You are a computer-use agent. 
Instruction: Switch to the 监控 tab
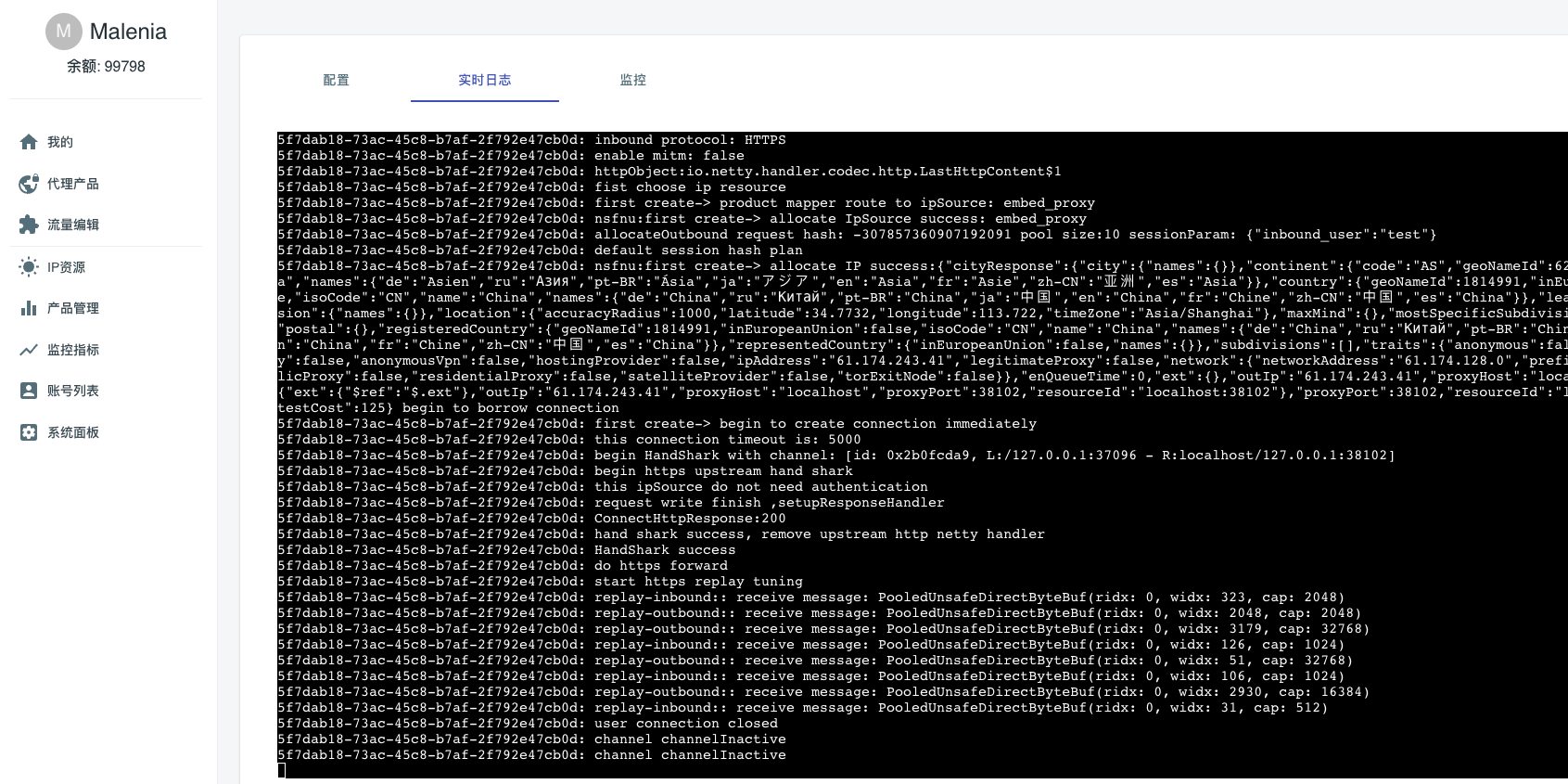click(633, 81)
